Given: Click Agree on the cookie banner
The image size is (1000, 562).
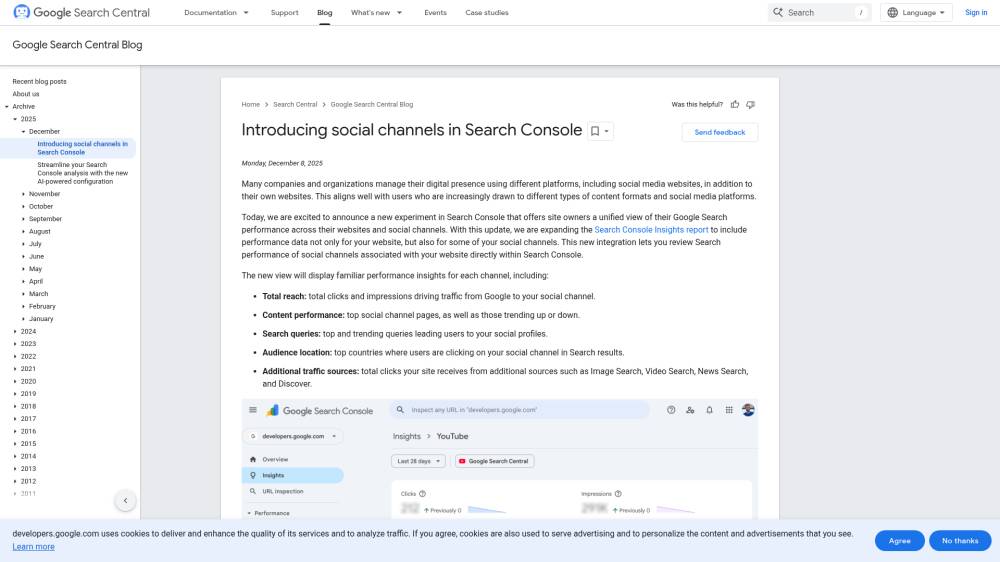Looking at the screenshot, I should pos(899,540).
